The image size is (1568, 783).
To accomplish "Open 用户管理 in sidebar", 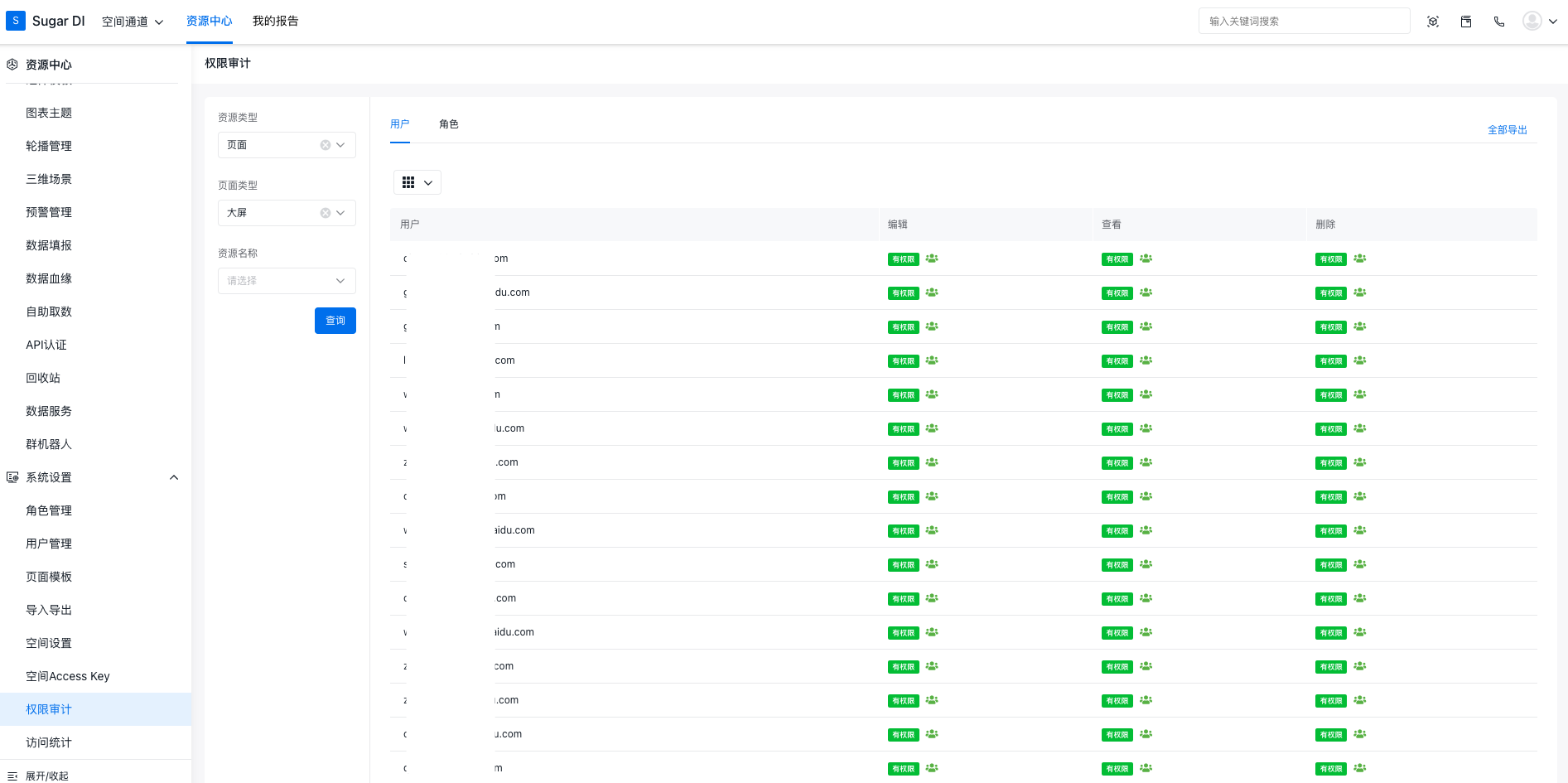I will [x=49, y=544].
